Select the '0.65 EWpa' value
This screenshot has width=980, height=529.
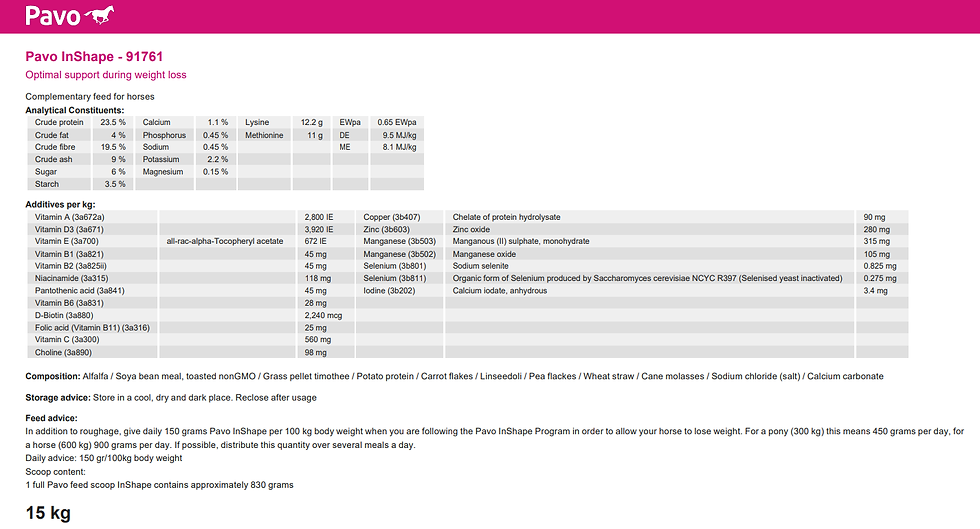tap(397, 122)
